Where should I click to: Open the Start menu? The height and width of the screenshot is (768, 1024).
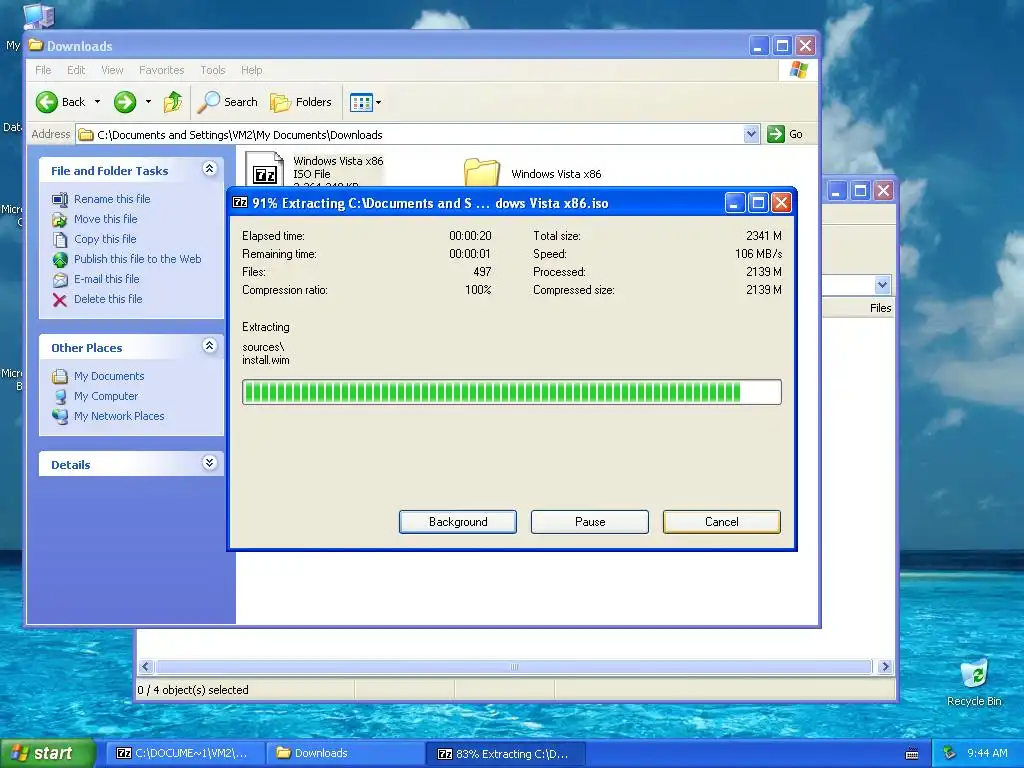(x=47, y=754)
